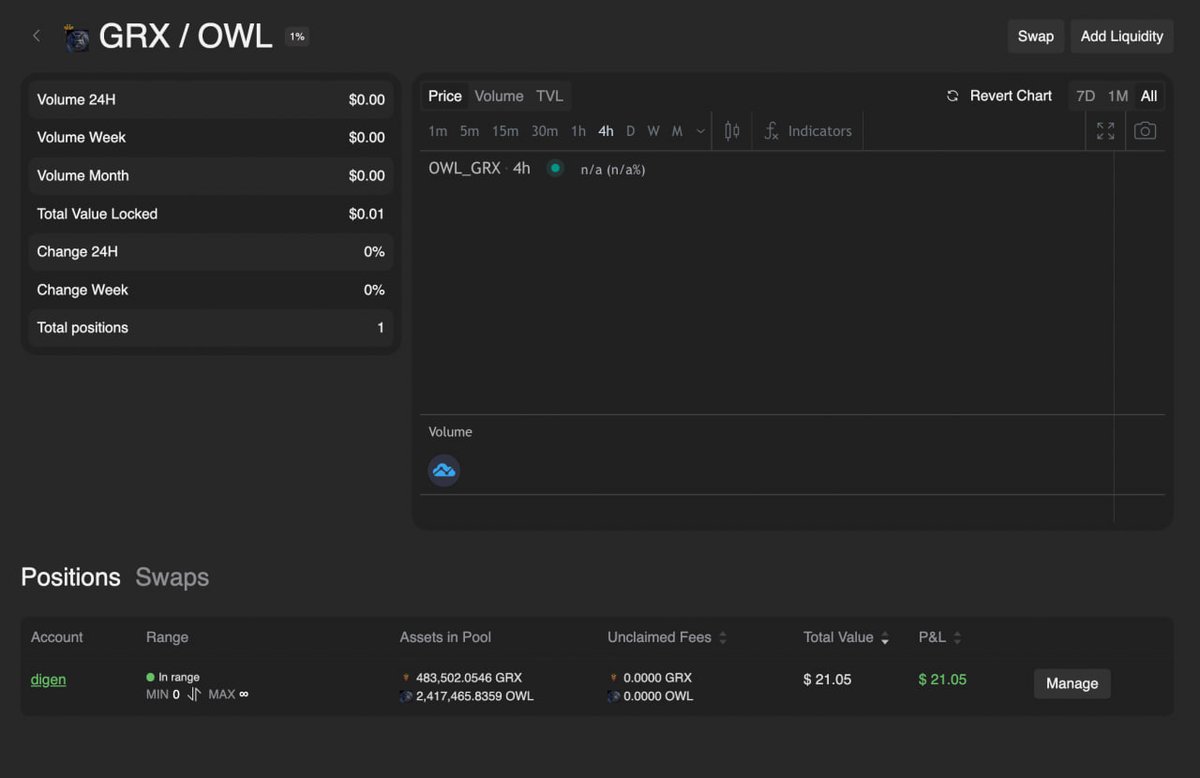The image size is (1200, 778).
Task: Click the min/max range swap icon
Action: [194, 694]
